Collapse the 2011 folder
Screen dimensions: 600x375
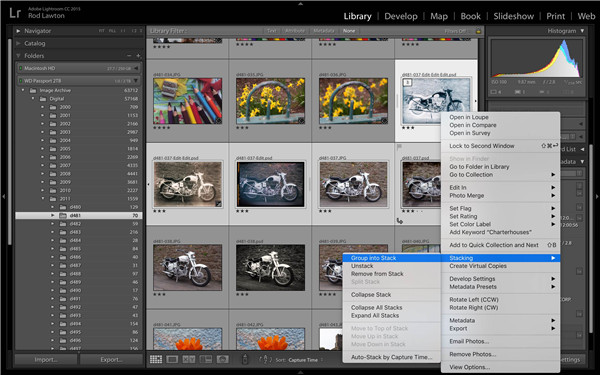[x=43, y=199]
